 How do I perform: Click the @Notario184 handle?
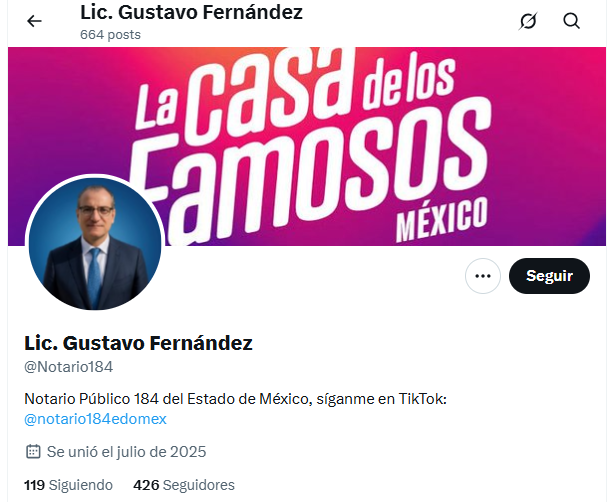pyautogui.click(x=68, y=367)
